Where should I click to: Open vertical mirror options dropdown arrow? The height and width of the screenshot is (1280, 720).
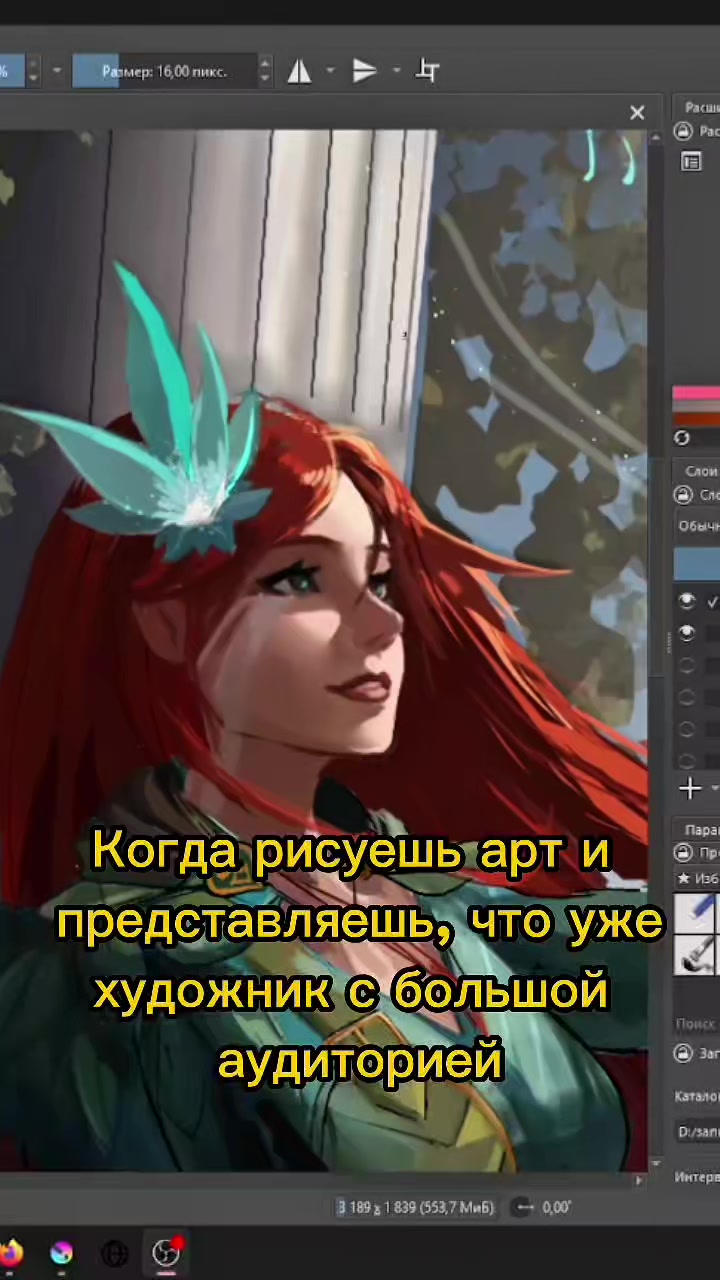[x=396, y=71]
